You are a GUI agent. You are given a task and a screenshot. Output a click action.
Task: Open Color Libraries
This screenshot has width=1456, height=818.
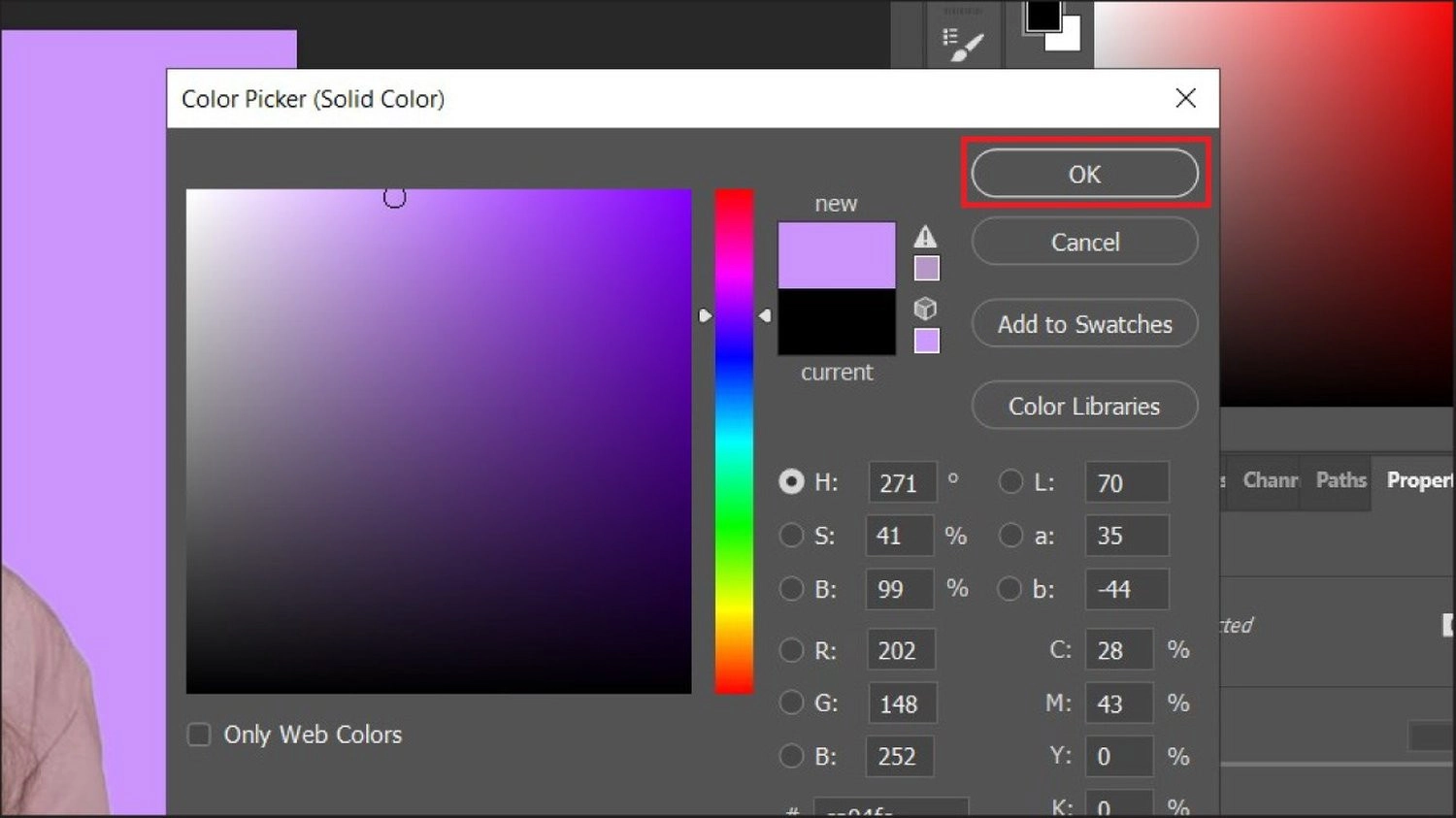1084,406
